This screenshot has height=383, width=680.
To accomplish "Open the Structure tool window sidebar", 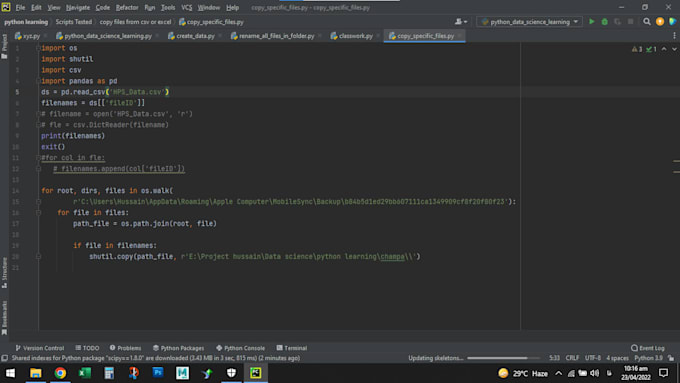I will point(4,273).
